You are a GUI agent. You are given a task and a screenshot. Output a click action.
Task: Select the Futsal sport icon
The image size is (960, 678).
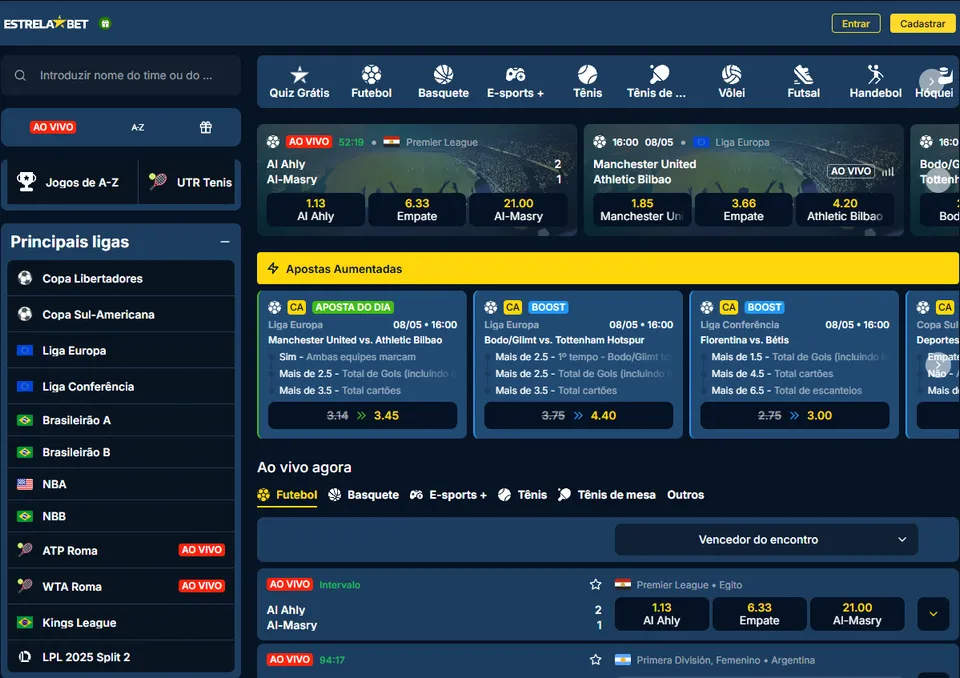pyautogui.click(x=803, y=75)
